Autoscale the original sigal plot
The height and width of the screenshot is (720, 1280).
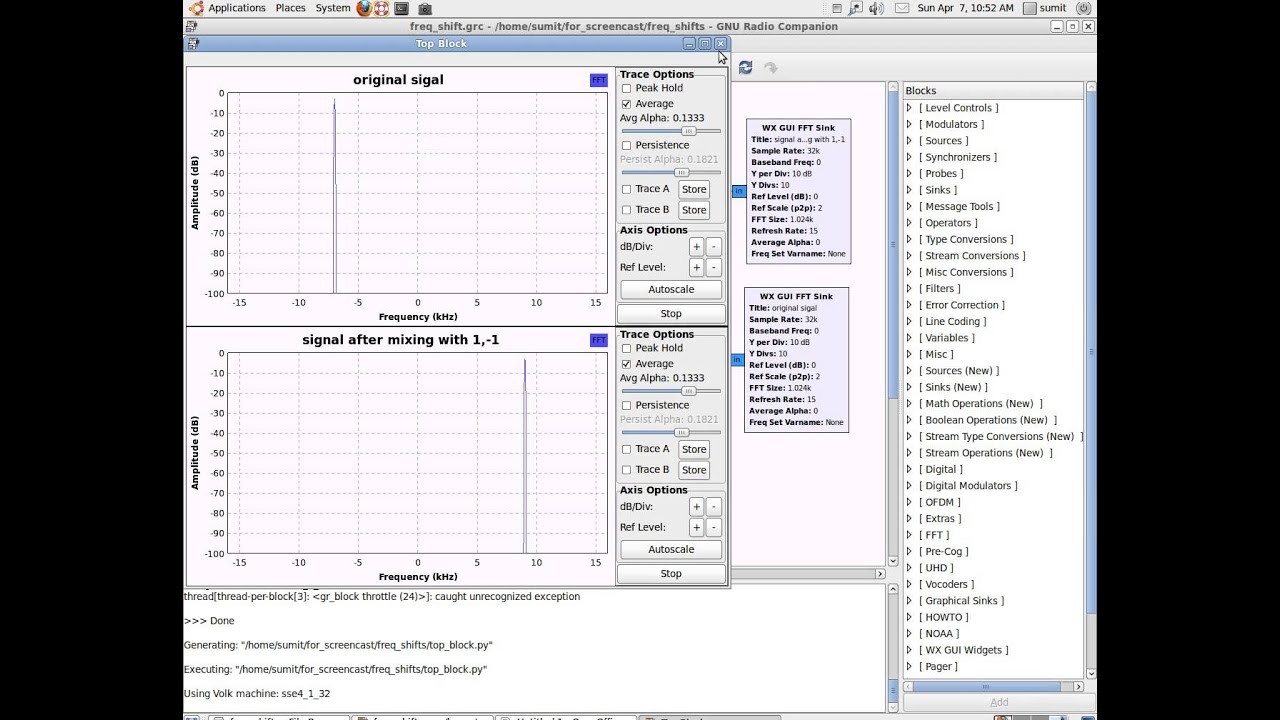[x=671, y=289]
